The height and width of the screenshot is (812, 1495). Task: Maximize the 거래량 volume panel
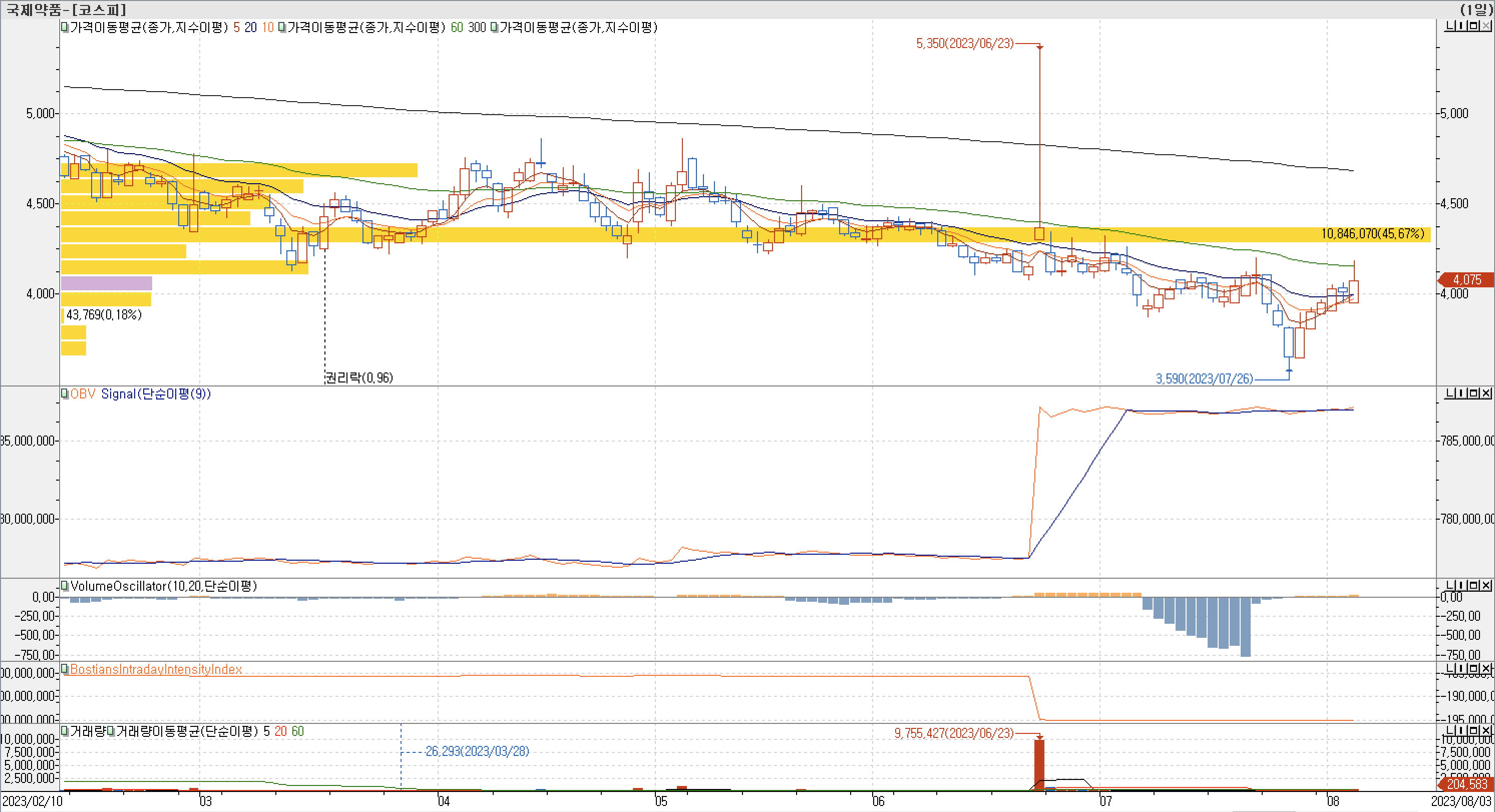click(x=1474, y=731)
